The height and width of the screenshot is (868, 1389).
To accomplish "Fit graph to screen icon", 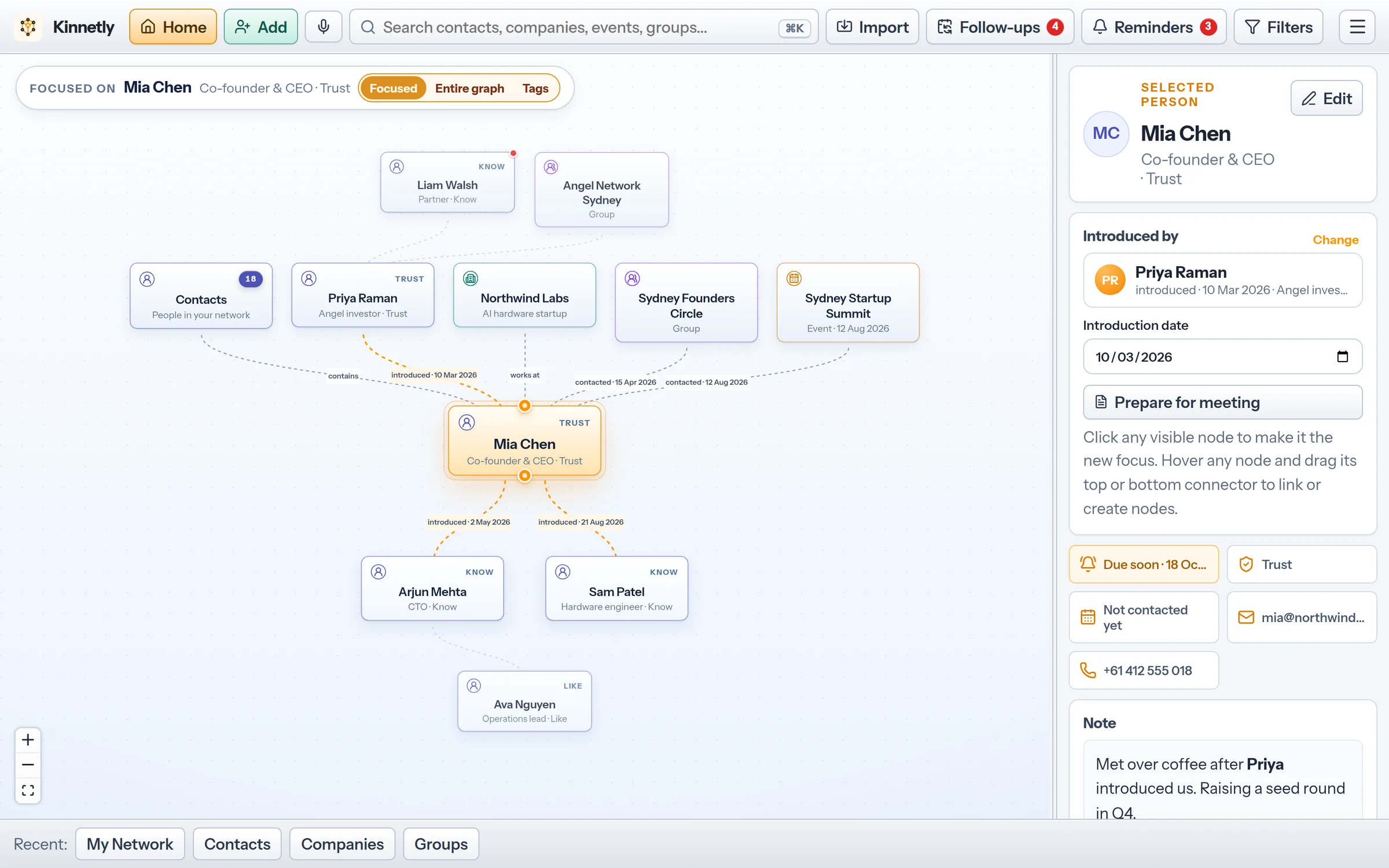I will [x=28, y=790].
